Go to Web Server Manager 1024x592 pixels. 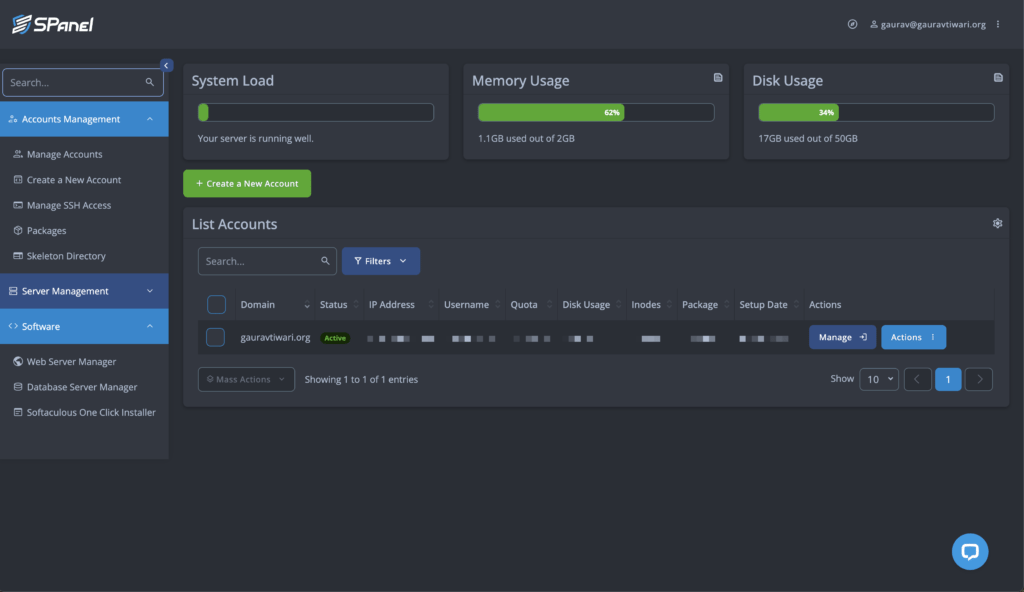pos(71,362)
